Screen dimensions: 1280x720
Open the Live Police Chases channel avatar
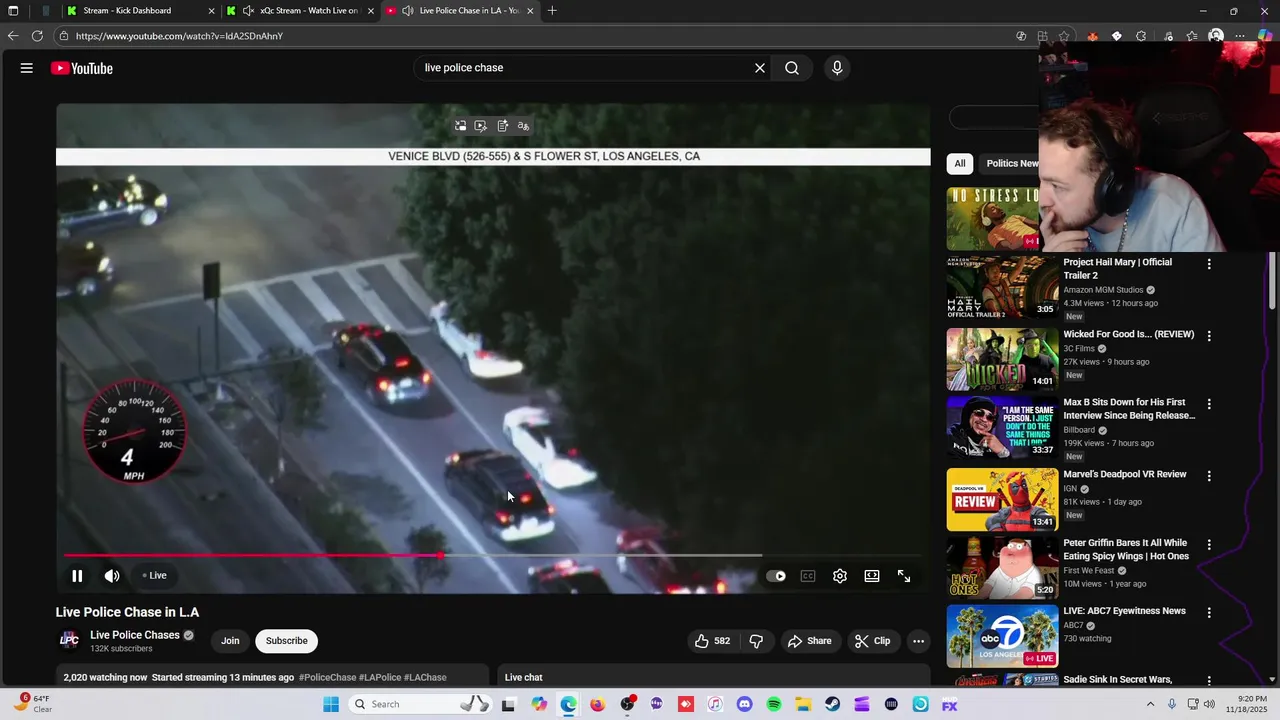point(69,640)
